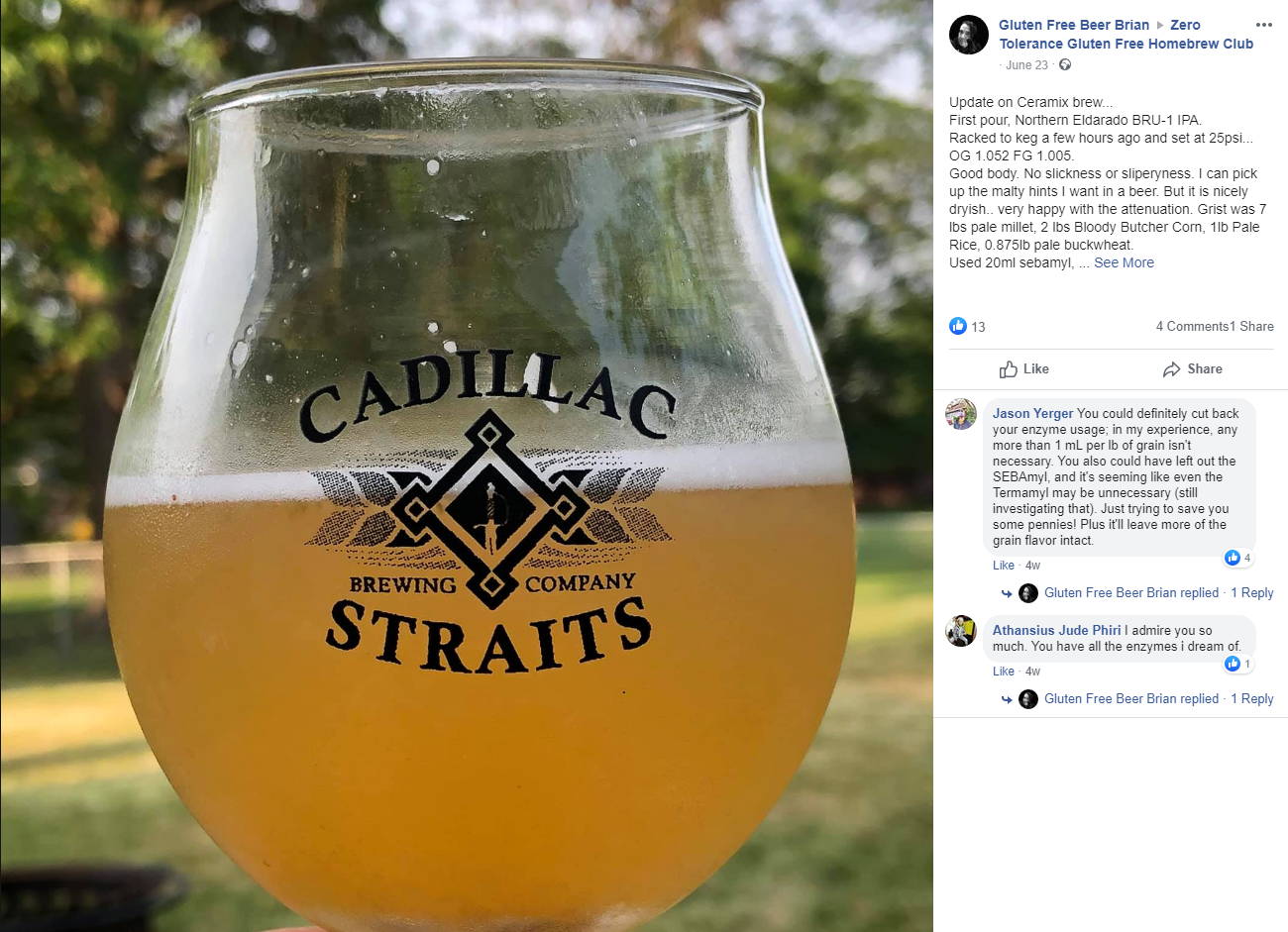Open Zero Tolerance Gluten Free Homebrew Club group
The width and height of the screenshot is (1288, 932).
pyautogui.click(x=1127, y=35)
